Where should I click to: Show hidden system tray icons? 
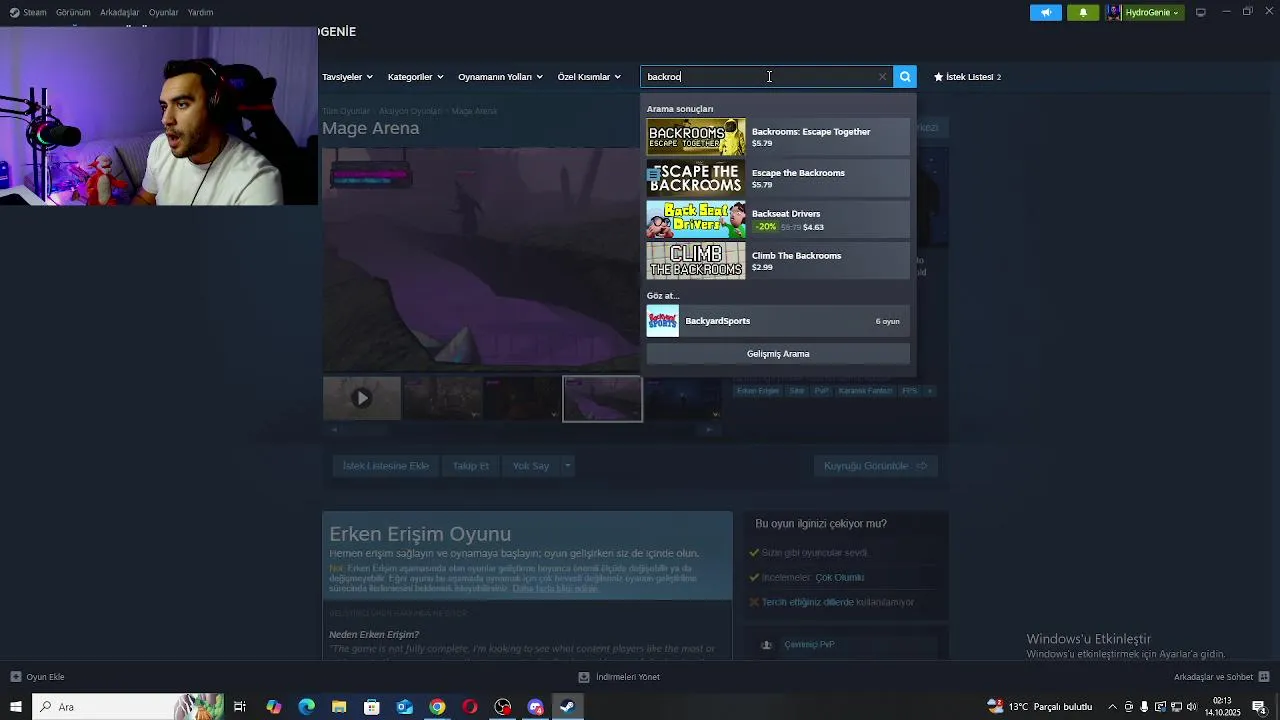pyautogui.click(x=1112, y=707)
